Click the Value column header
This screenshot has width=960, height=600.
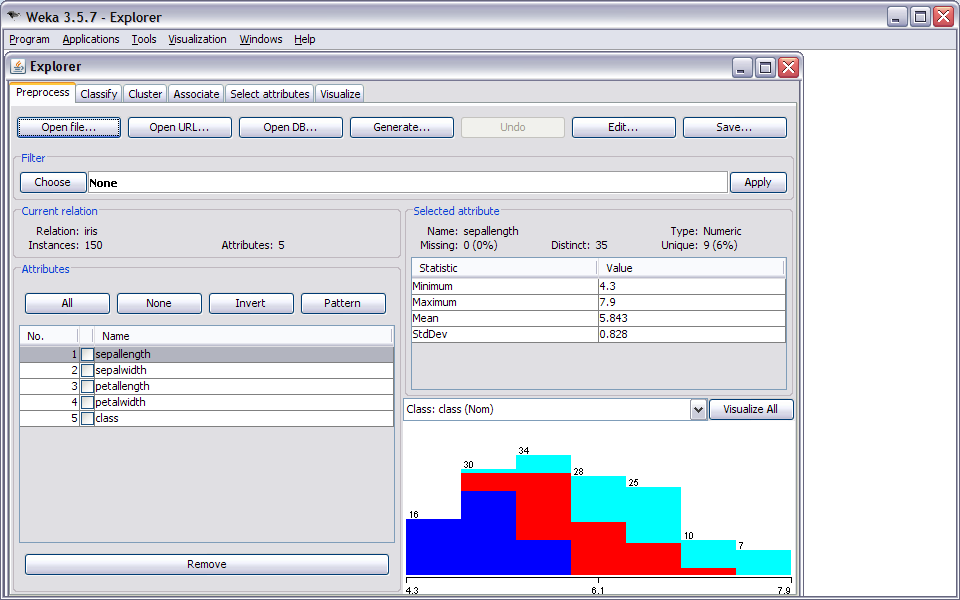click(x=691, y=268)
